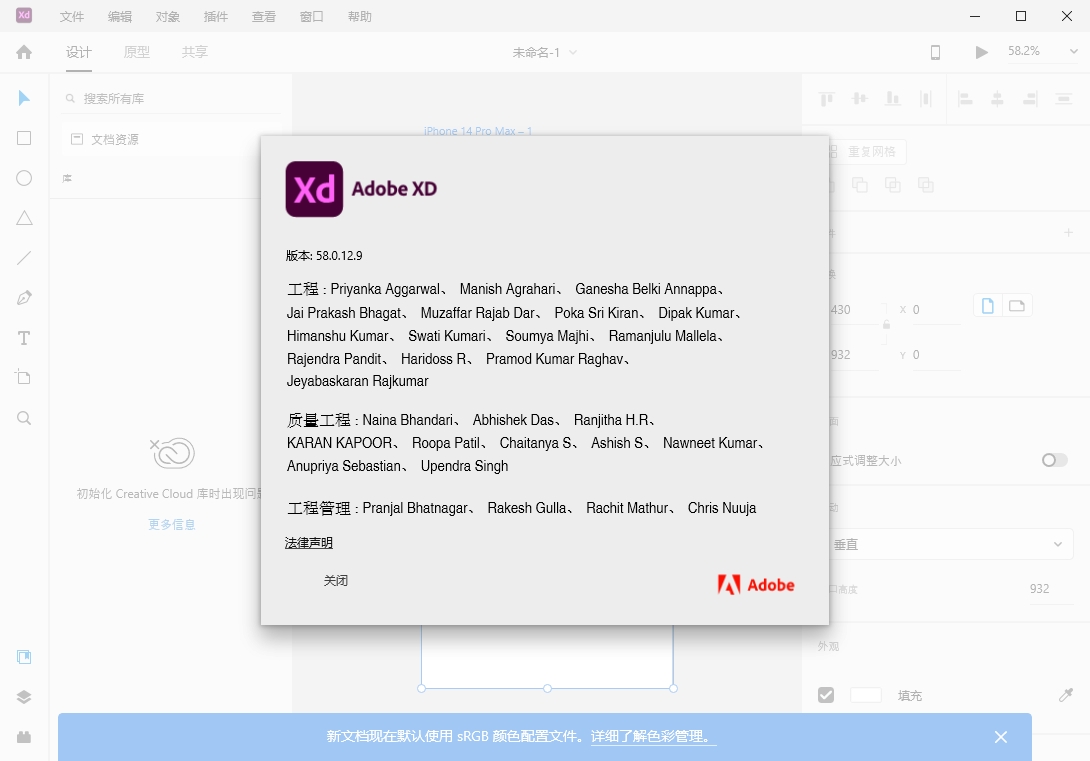
Task: Click the 更多信息 link
Action: pyautogui.click(x=172, y=524)
